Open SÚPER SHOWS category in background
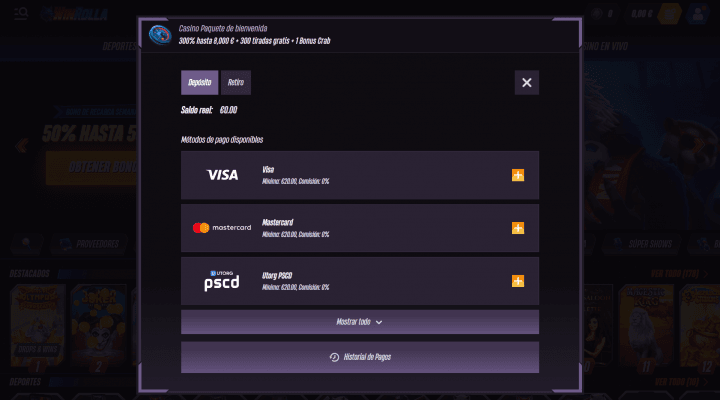720x400 pixels. [644, 244]
